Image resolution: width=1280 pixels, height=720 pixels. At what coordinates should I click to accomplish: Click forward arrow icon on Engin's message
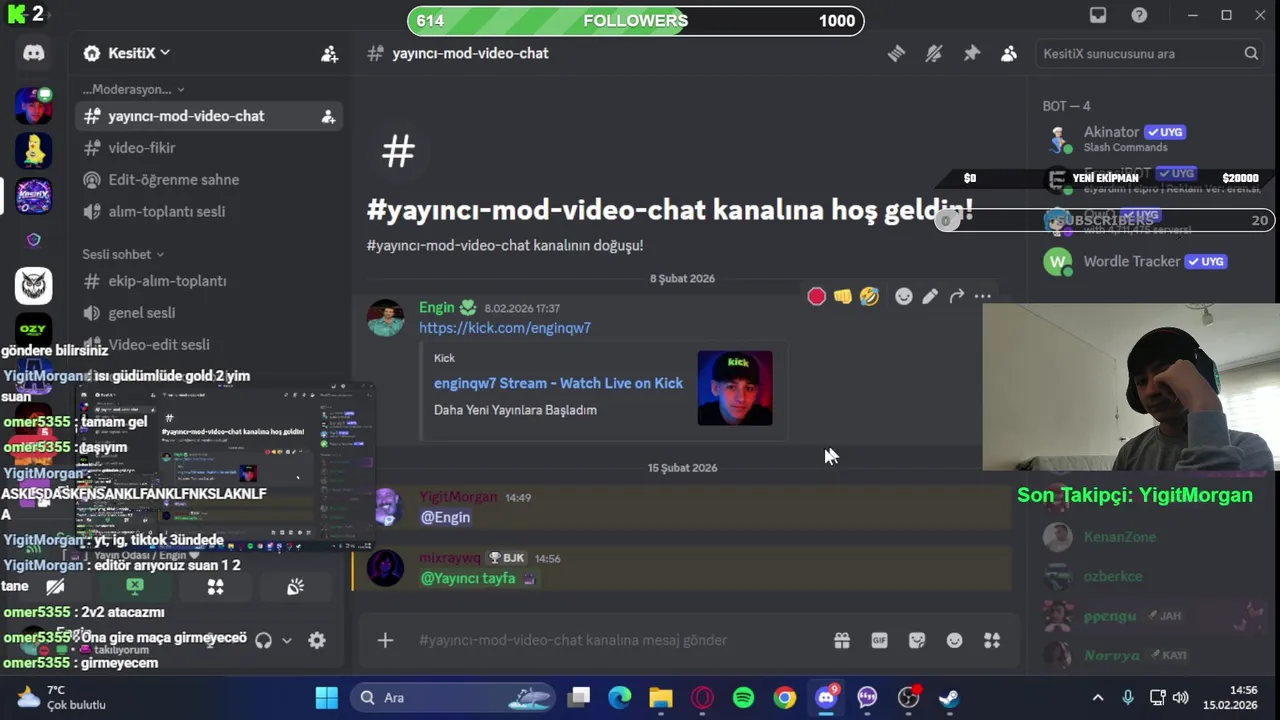click(x=957, y=296)
